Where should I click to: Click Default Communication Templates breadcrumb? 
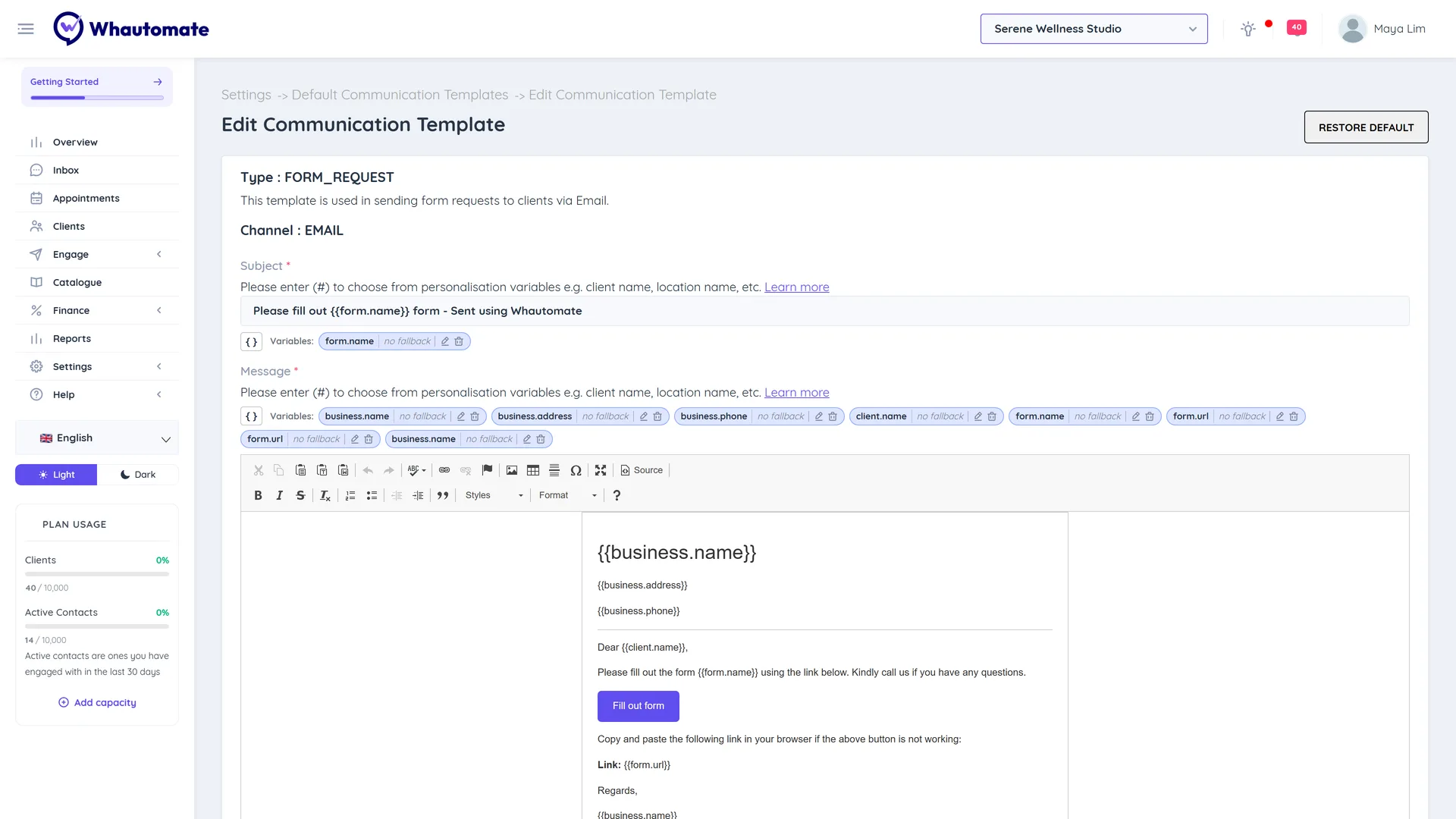(x=400, y=95)
